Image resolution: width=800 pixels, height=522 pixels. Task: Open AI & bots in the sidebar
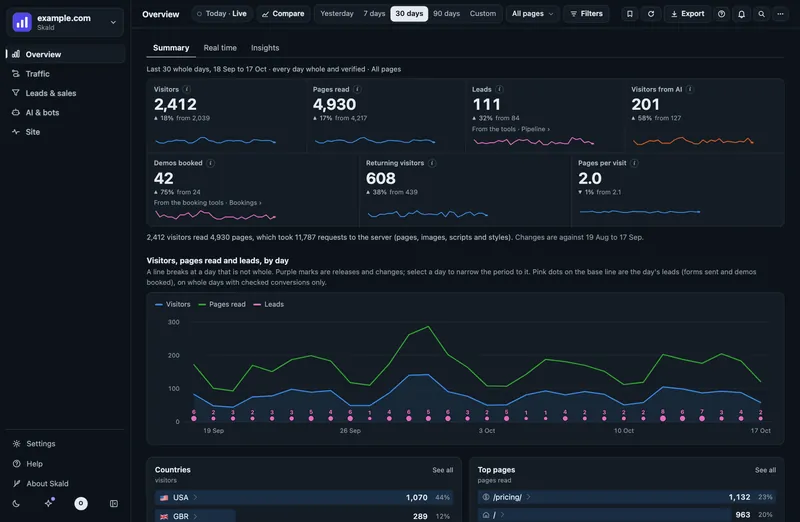(65, 112)
